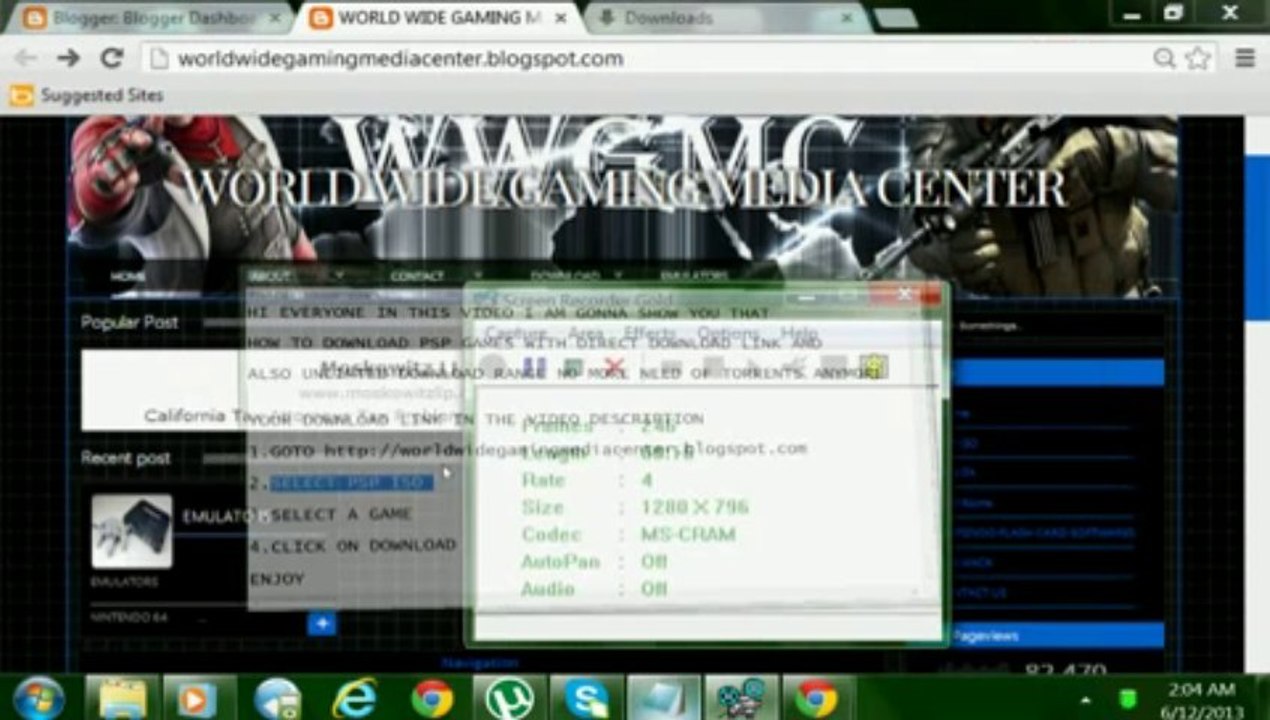This screenshot has width=1270, height=720.
Task: Open the film-reel recorder taskbar icon
Action: point(741,698)
